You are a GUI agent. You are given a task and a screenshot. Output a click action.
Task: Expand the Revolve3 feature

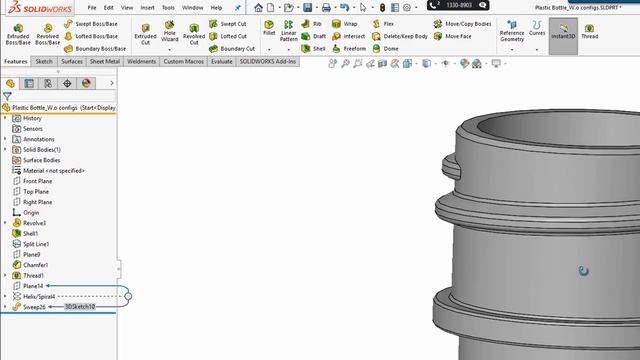coord(5,223)
